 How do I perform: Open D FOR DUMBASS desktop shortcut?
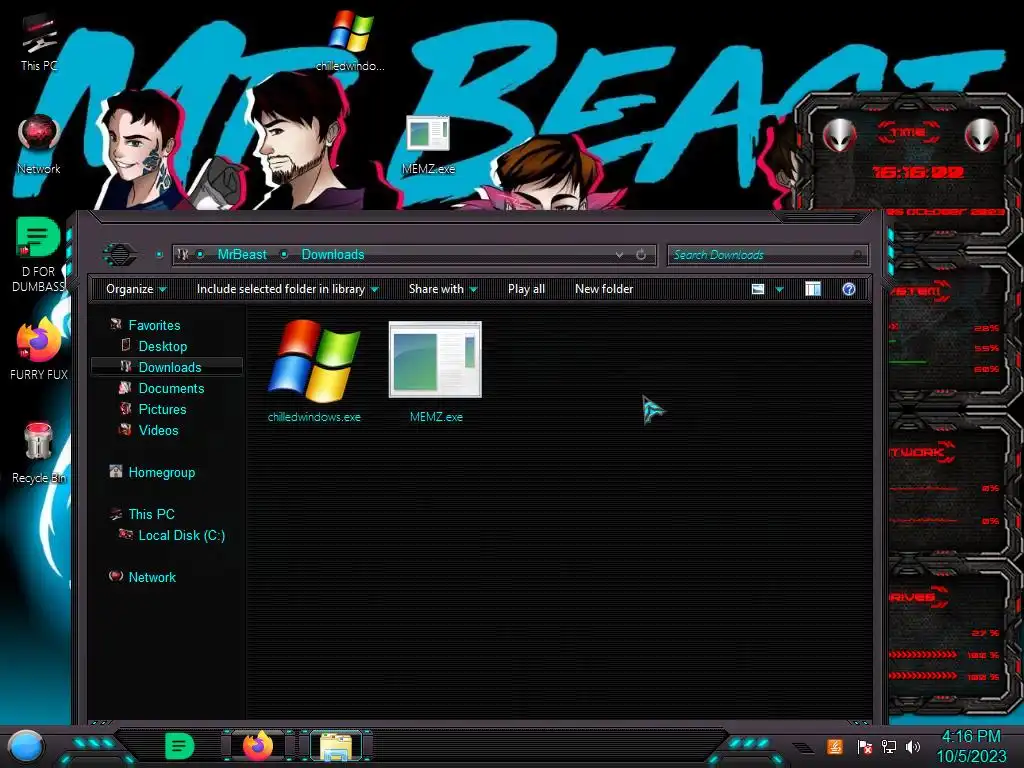point(39,255)
